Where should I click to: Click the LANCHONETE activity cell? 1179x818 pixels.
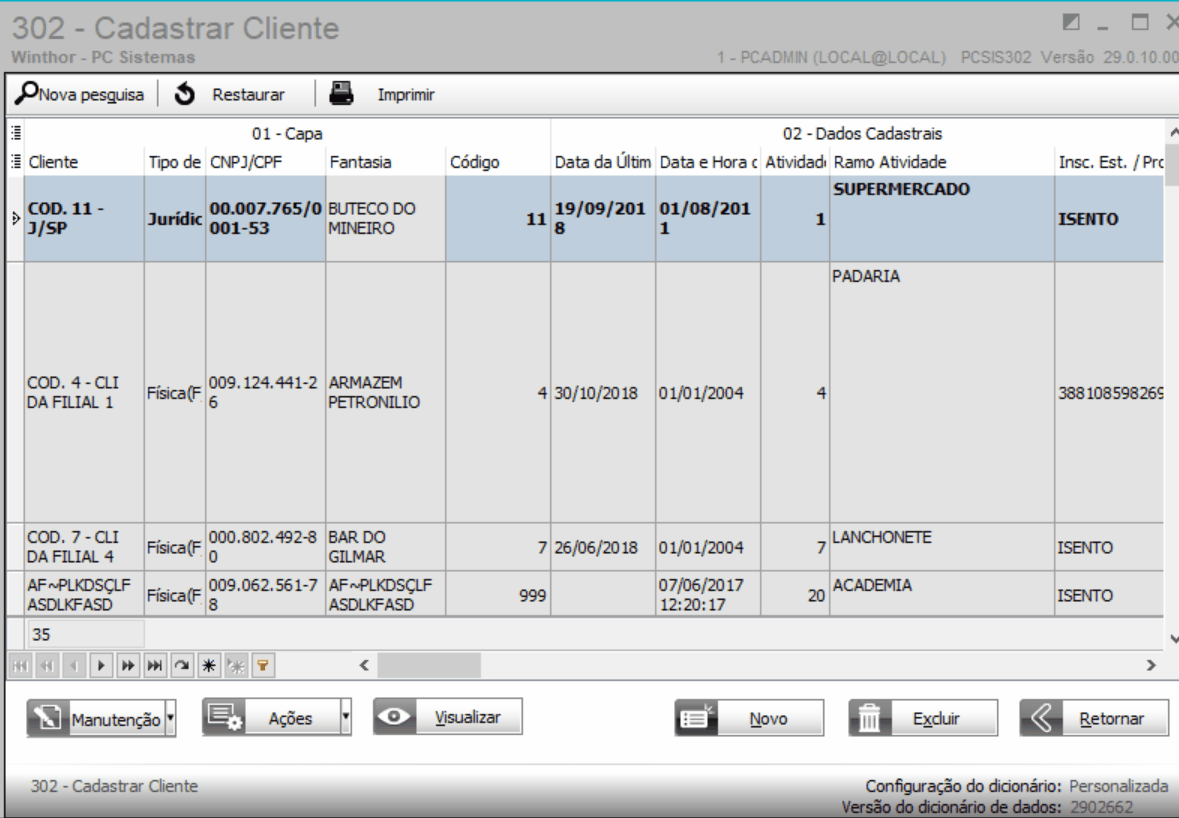[941, 547]
